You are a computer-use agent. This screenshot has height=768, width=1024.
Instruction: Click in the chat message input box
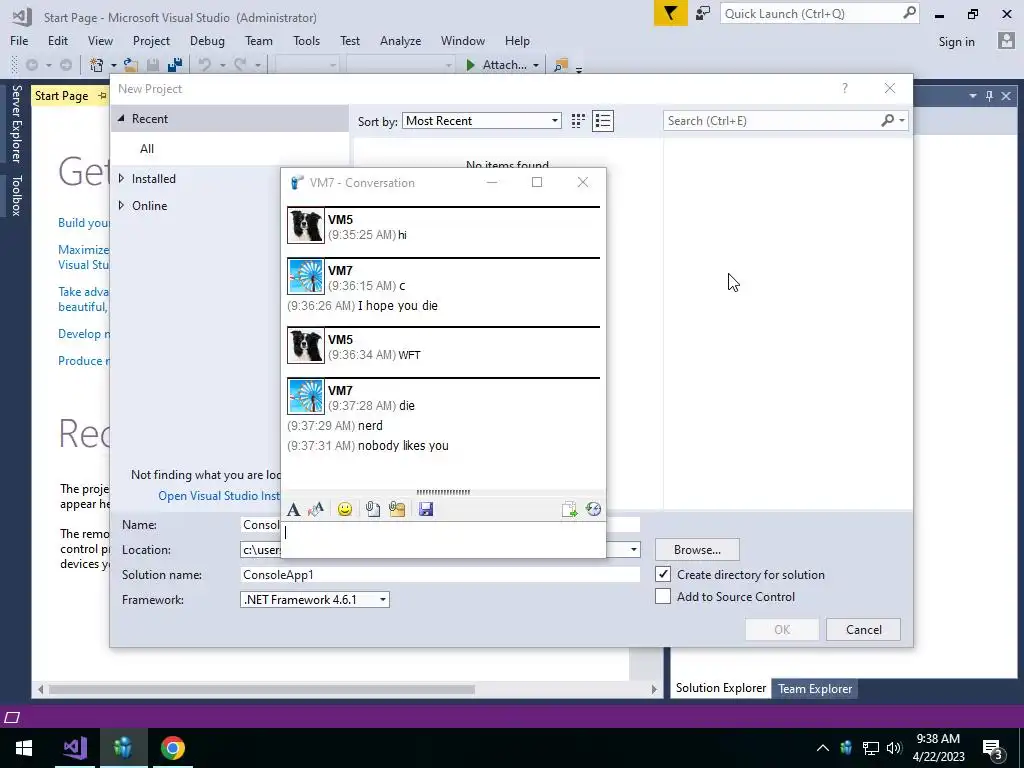point(443,539)
